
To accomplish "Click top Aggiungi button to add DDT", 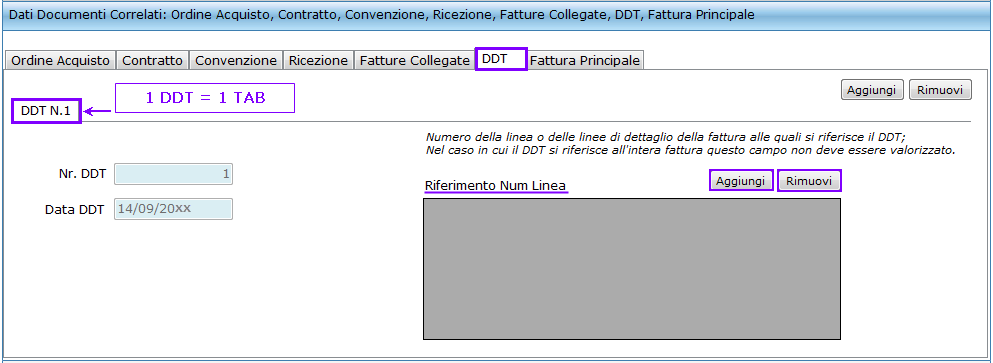I will coord(872,90).
